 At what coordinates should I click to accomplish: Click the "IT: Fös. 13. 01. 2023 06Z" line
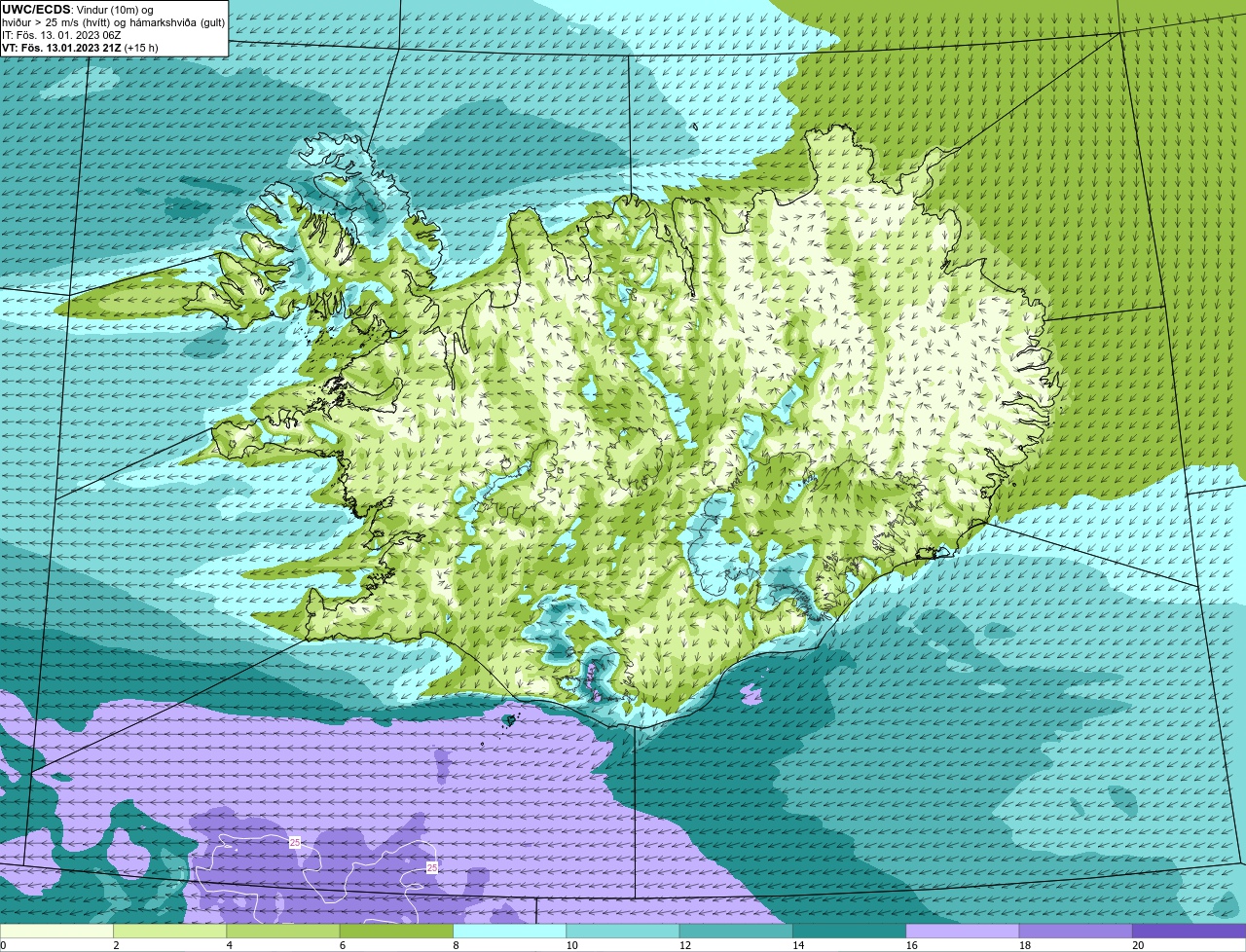point(61,35)
